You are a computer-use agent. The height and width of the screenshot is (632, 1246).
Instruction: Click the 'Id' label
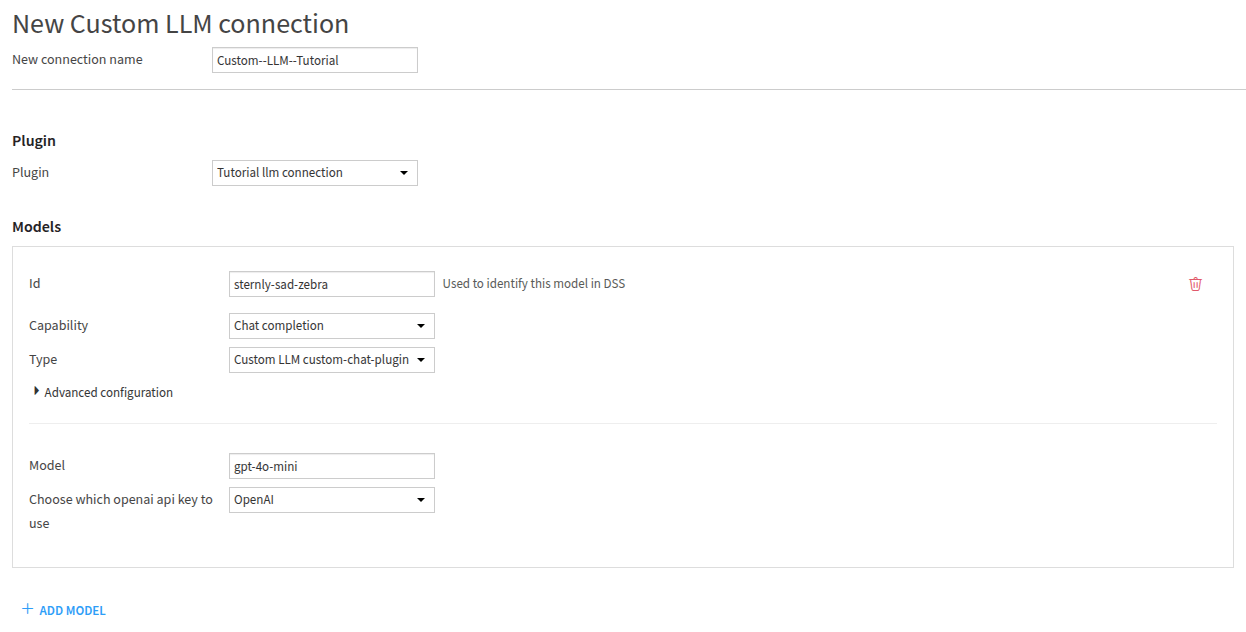point(35,284)
